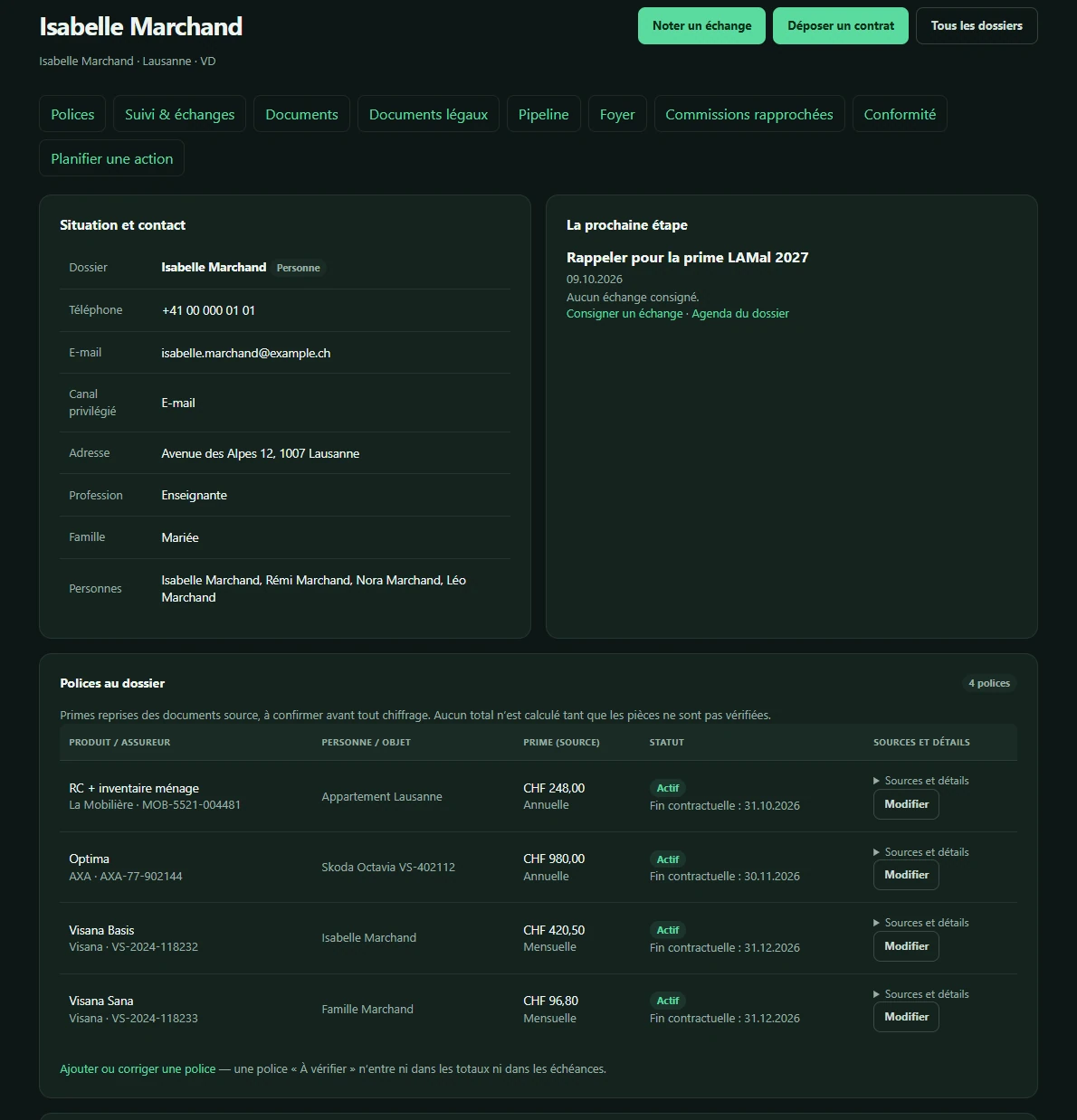Click the Personne badge beside Isabelle Marchand

tap(299, 268)
